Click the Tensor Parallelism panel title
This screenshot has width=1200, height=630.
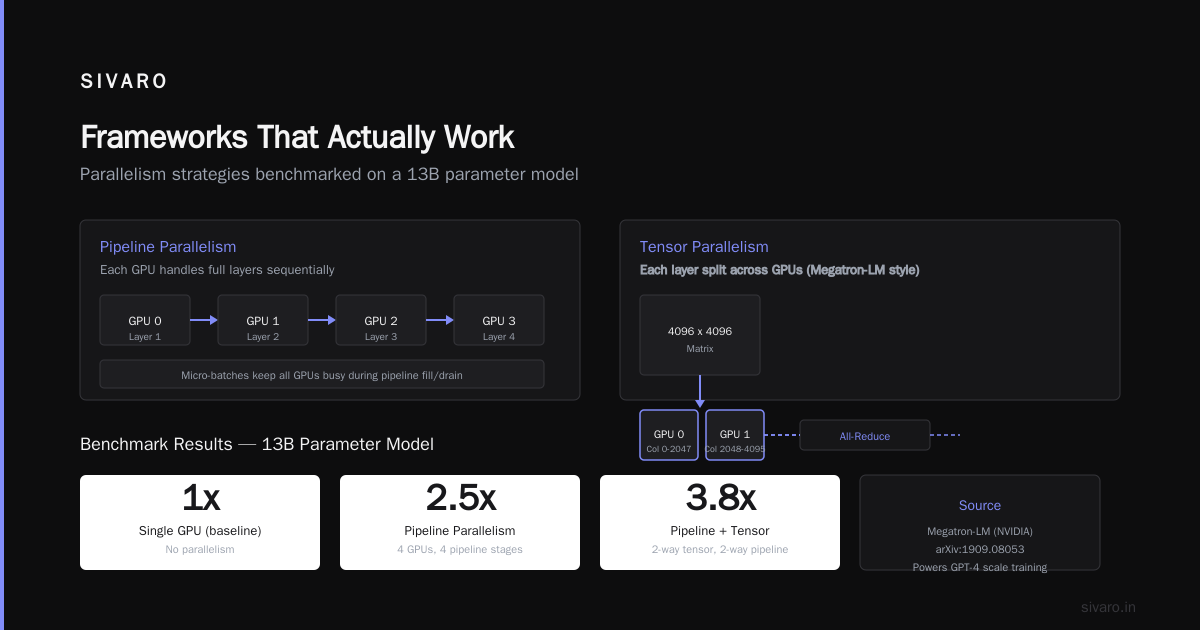[x=704, y=247]
